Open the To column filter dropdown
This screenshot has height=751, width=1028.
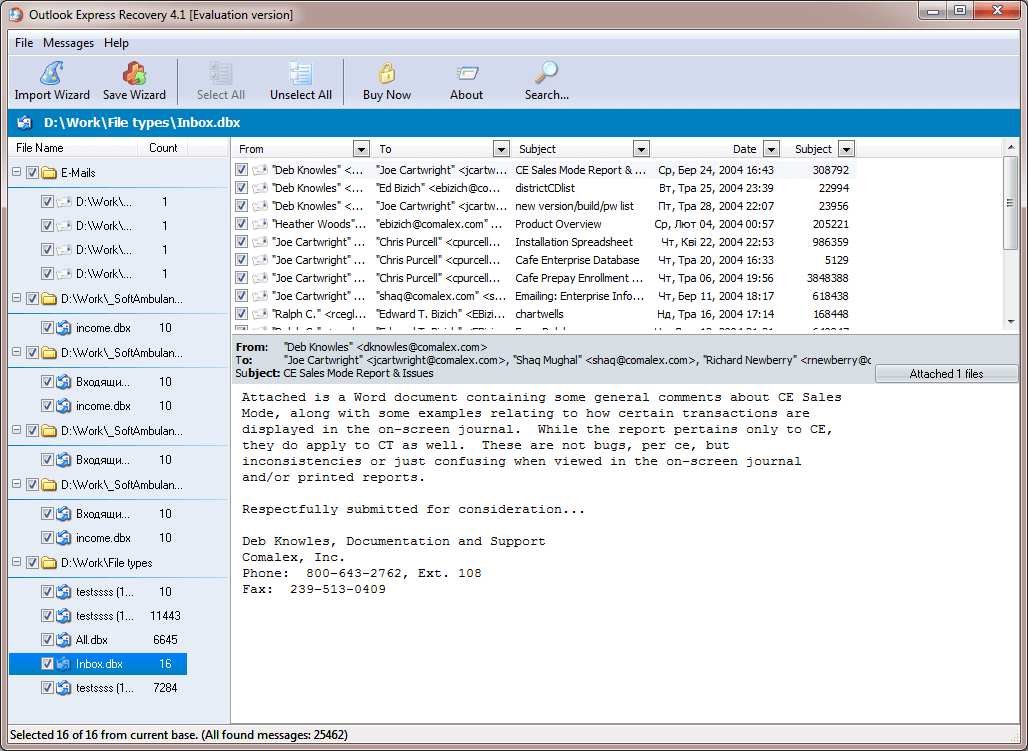(x=502, y=149)
